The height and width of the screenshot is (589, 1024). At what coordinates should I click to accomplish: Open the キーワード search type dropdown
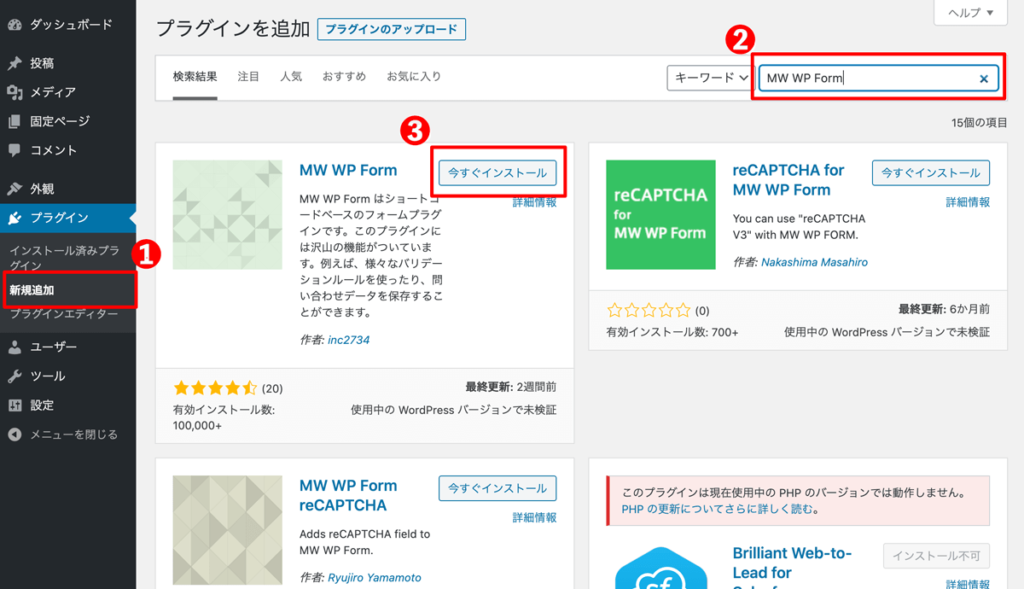711,78
